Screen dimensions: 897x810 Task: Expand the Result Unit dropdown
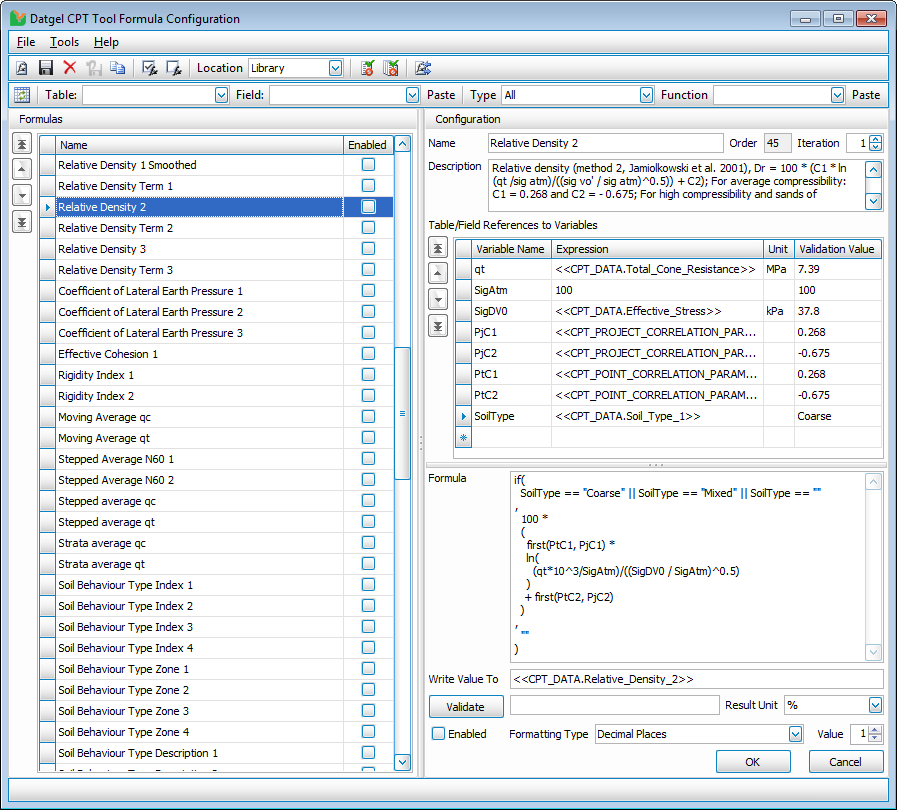pos(875,706)
